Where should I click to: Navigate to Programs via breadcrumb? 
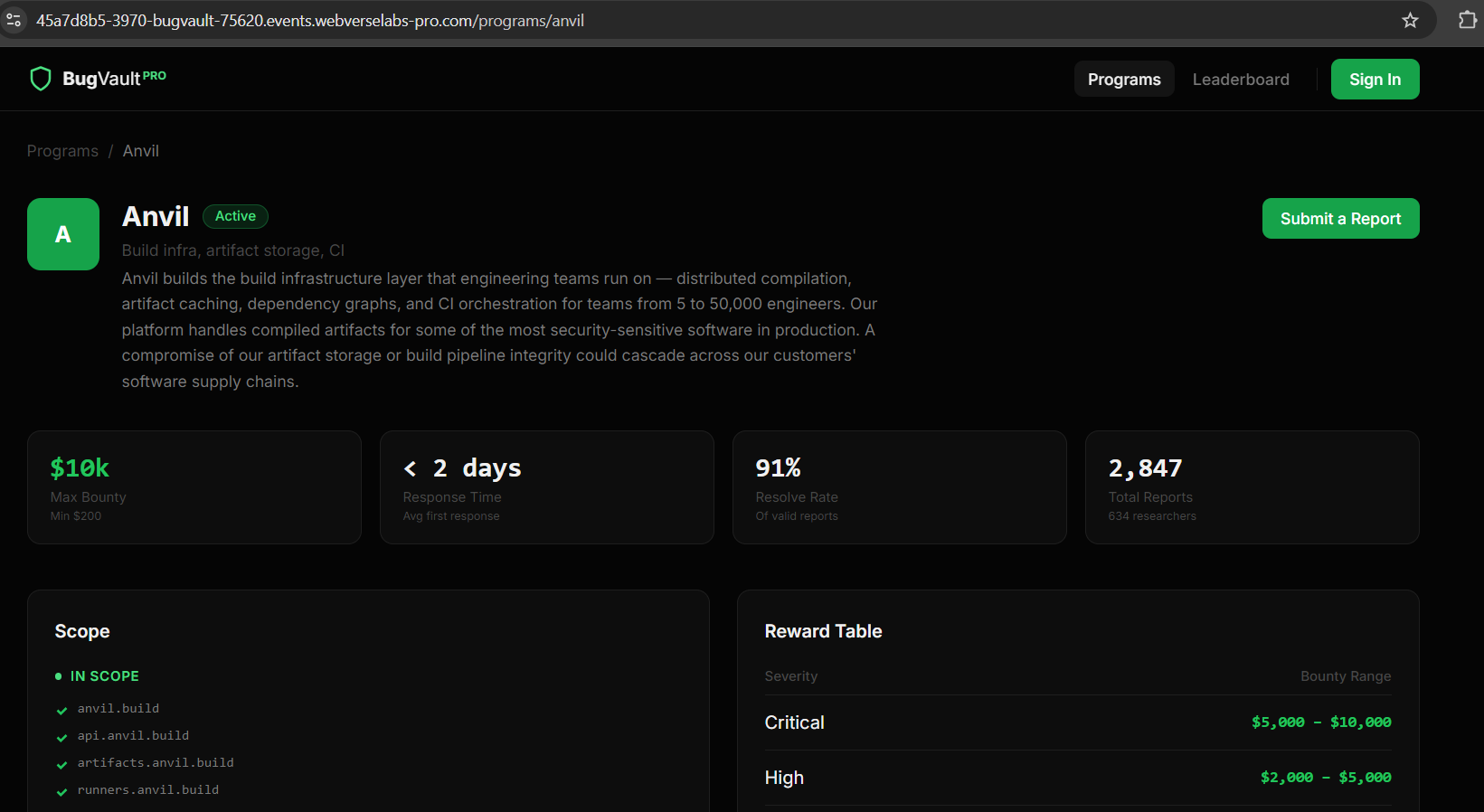click(62, 151)
